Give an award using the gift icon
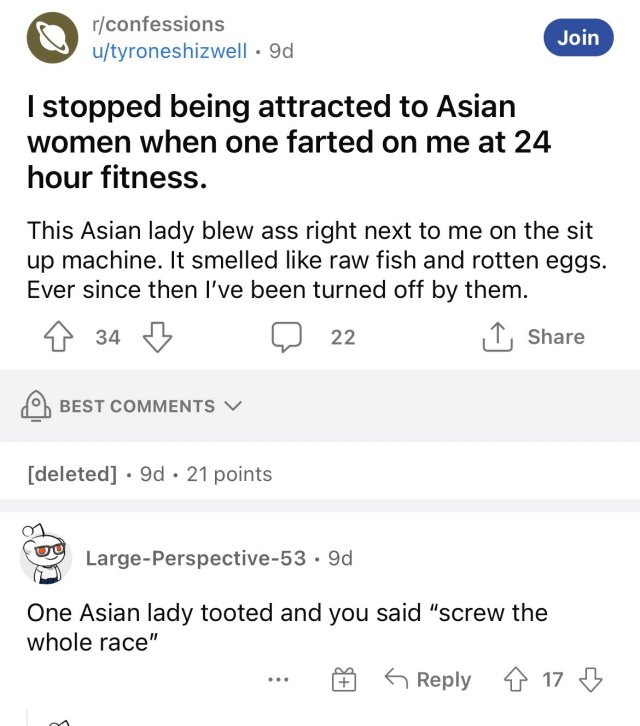The height and width of the screenshot is (726, 640). tap(343, 680)
